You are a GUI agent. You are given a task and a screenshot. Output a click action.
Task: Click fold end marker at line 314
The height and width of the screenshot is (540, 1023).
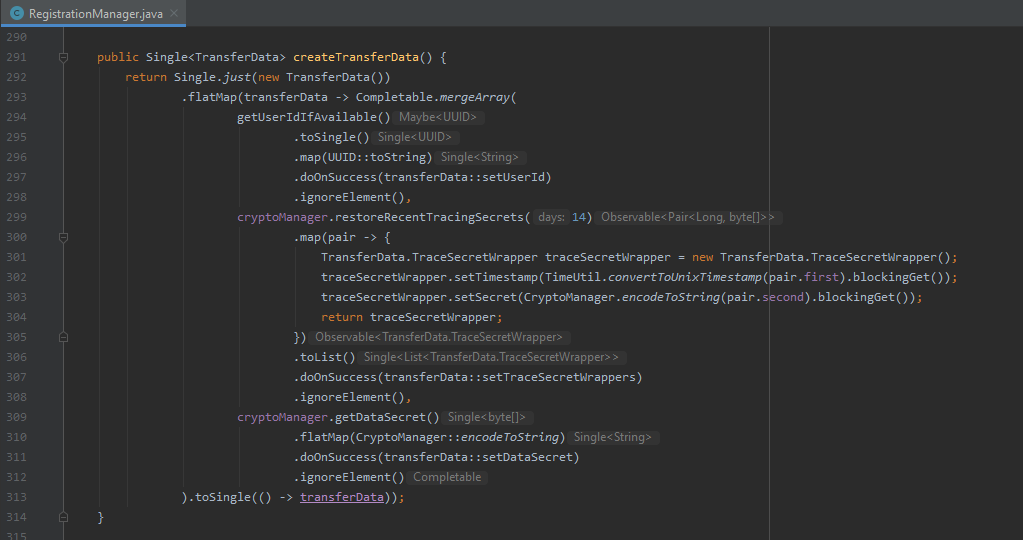coord(63,517)
